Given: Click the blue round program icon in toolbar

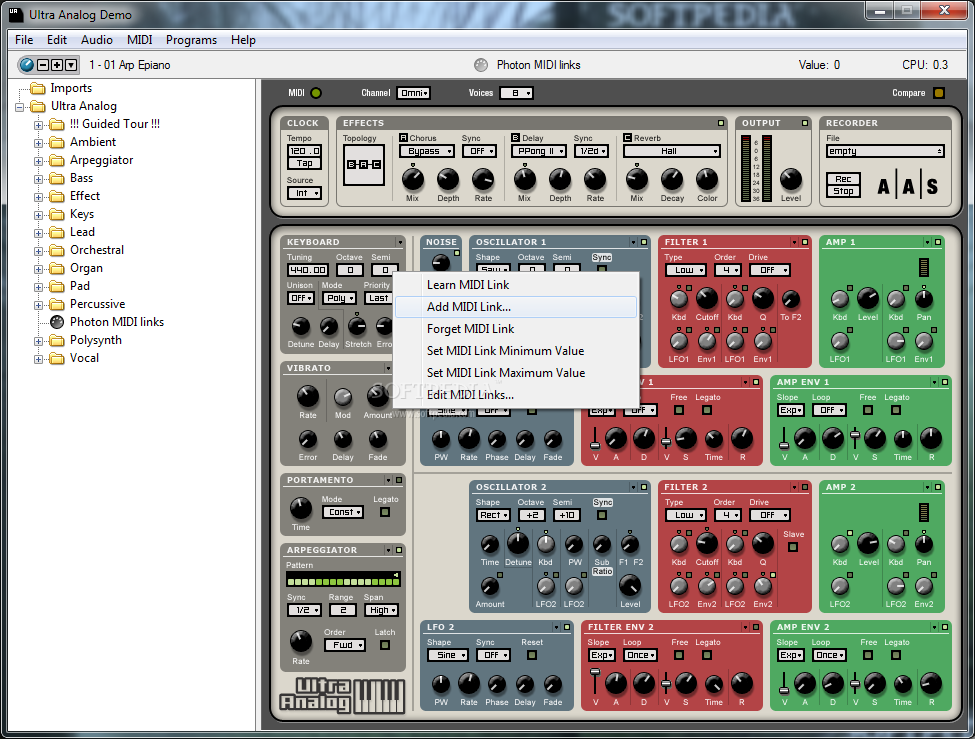Looking at the screenshot, I should (26, 65).
